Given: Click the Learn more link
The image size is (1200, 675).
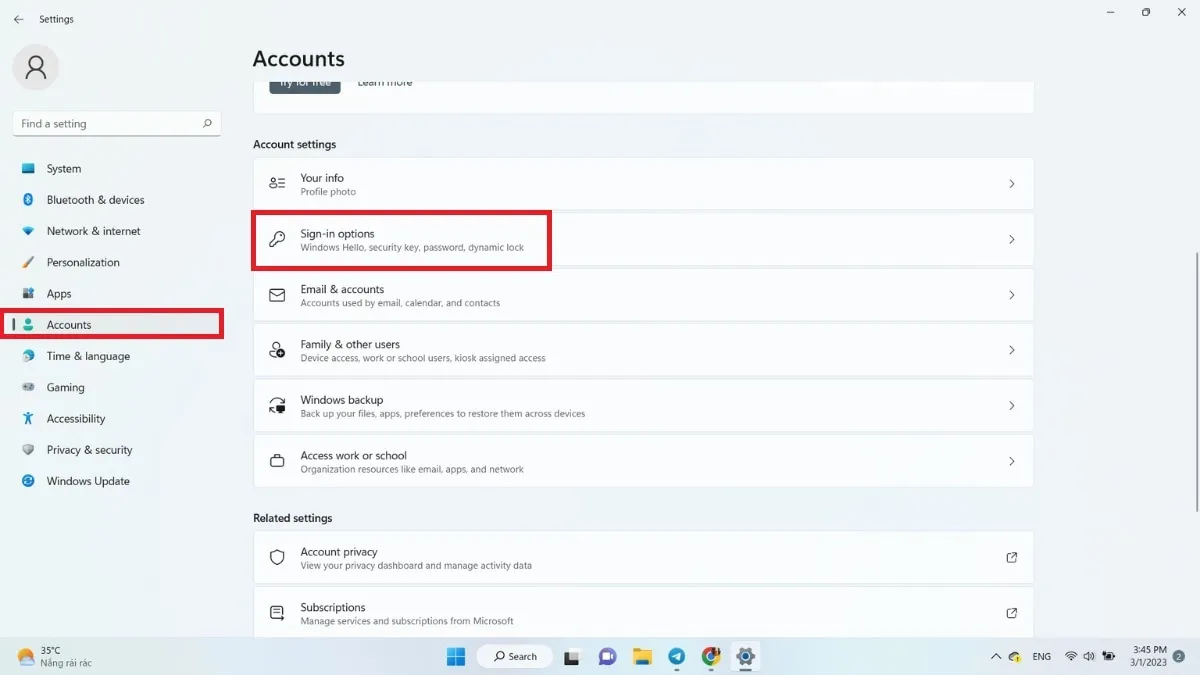Looking at the screenshot, I should [384, 82].
